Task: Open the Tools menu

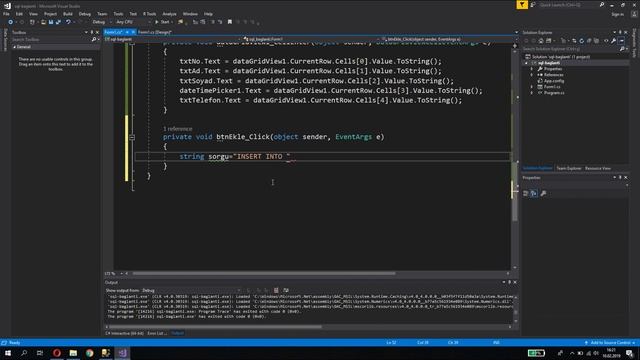Action: coord(118,14)
